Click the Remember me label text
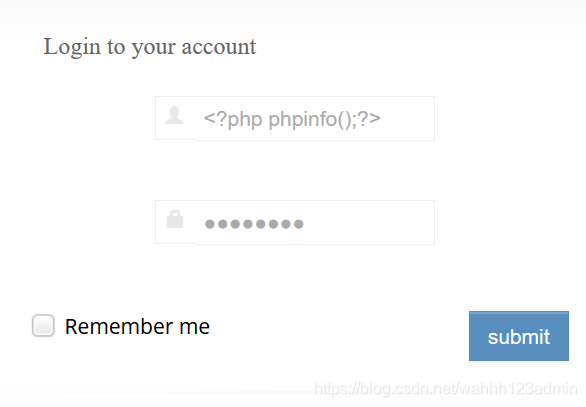 point(137,327)
